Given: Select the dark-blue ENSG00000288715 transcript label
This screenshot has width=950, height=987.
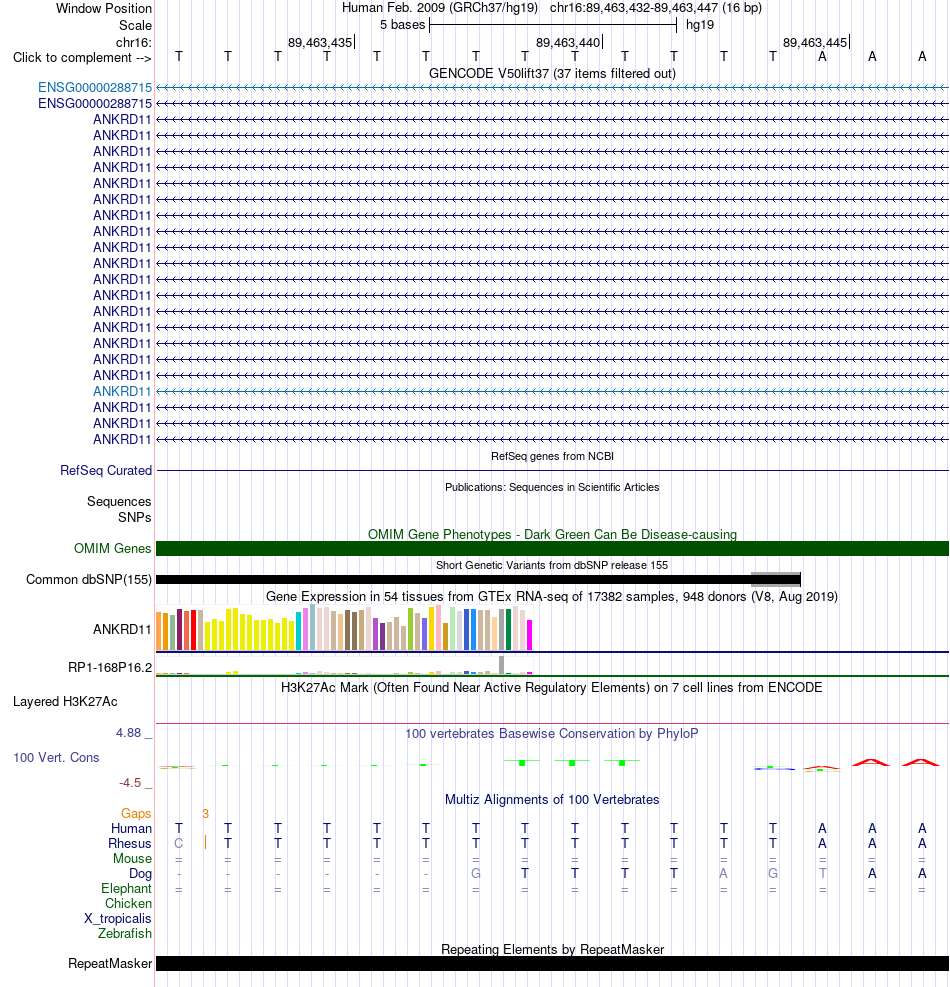Looking at the screenshot, I should click(94, 103).
